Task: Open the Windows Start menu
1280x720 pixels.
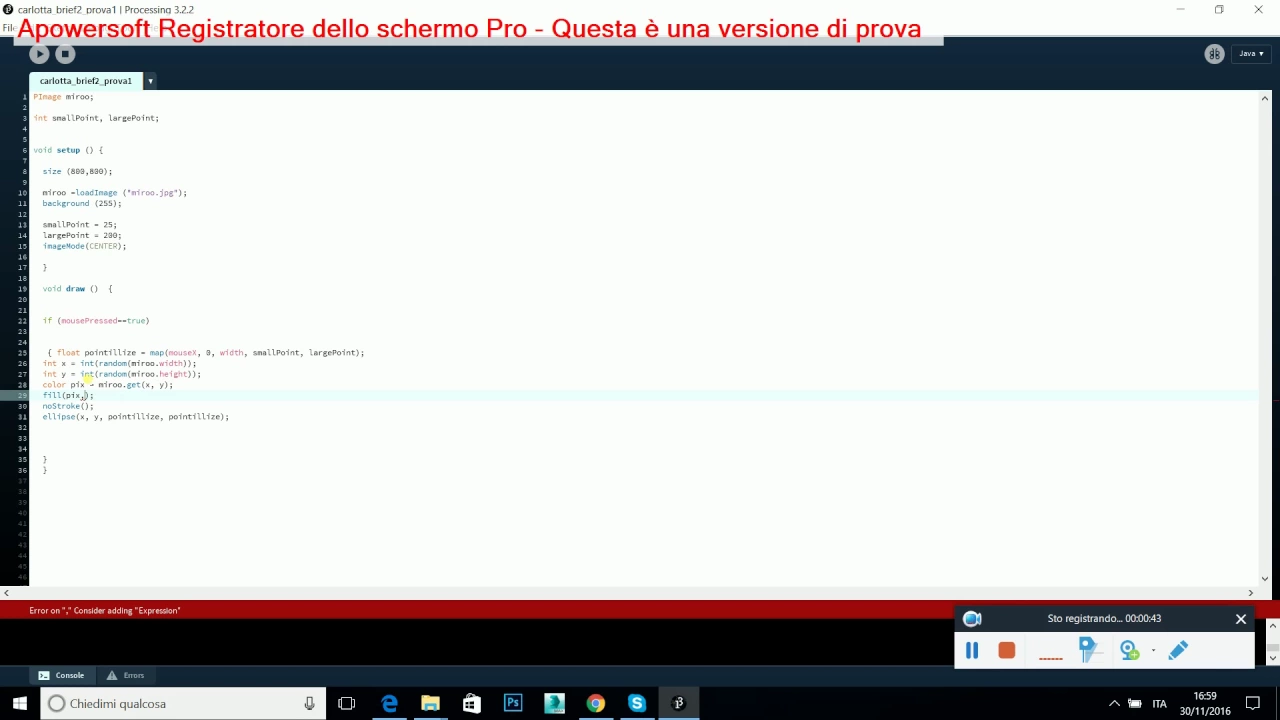Action: pyautogui.click(x=19, y=704)
